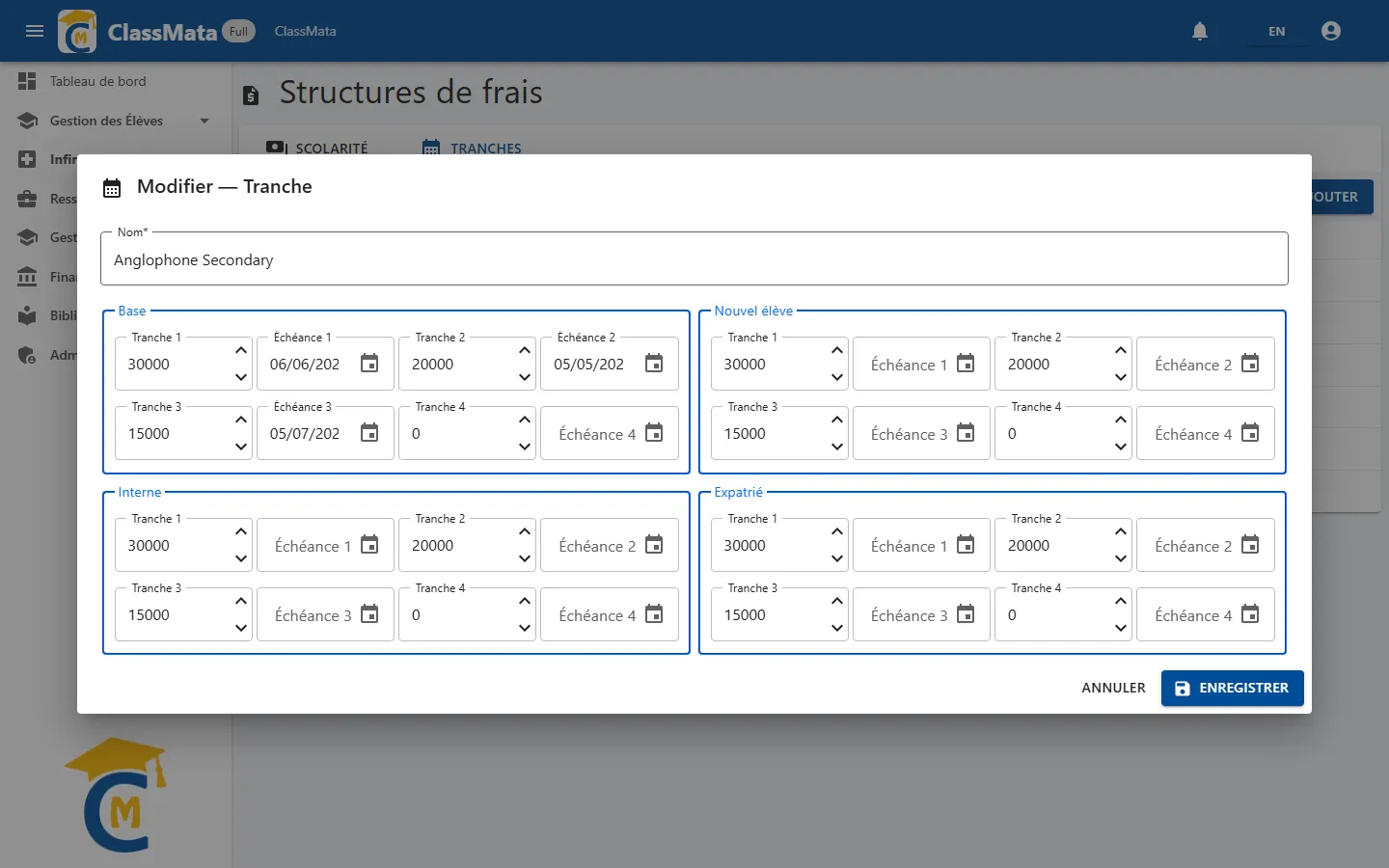Screen dimensions: 1389x868
Task: Decrease Base Tranche 2 amount
Action: point(525,377)
